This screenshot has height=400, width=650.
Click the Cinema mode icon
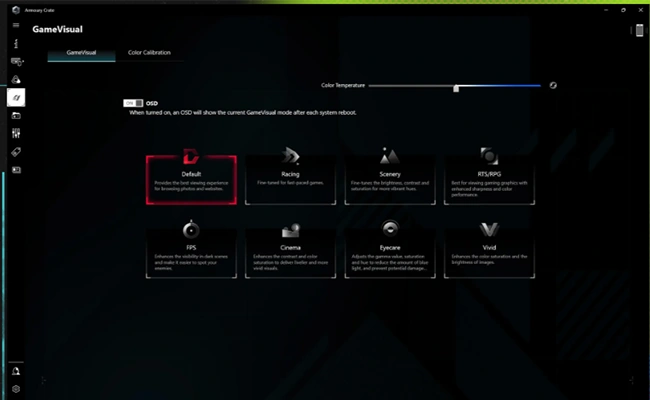click(x=291, y=230)
